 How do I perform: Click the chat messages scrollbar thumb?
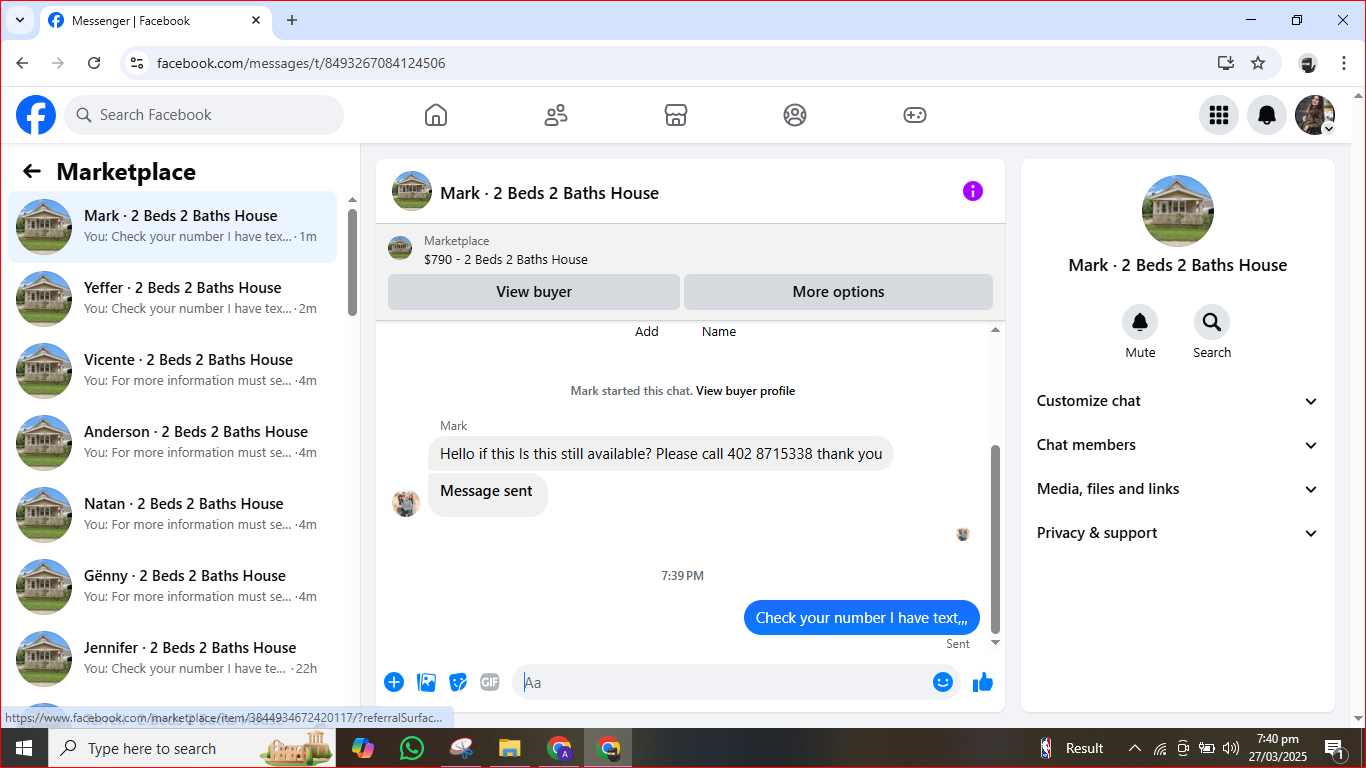coord(995,540)
